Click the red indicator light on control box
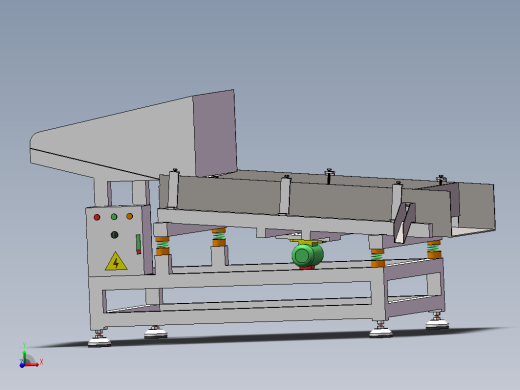Viewport: 520px width, 390px height. [97, 217]
